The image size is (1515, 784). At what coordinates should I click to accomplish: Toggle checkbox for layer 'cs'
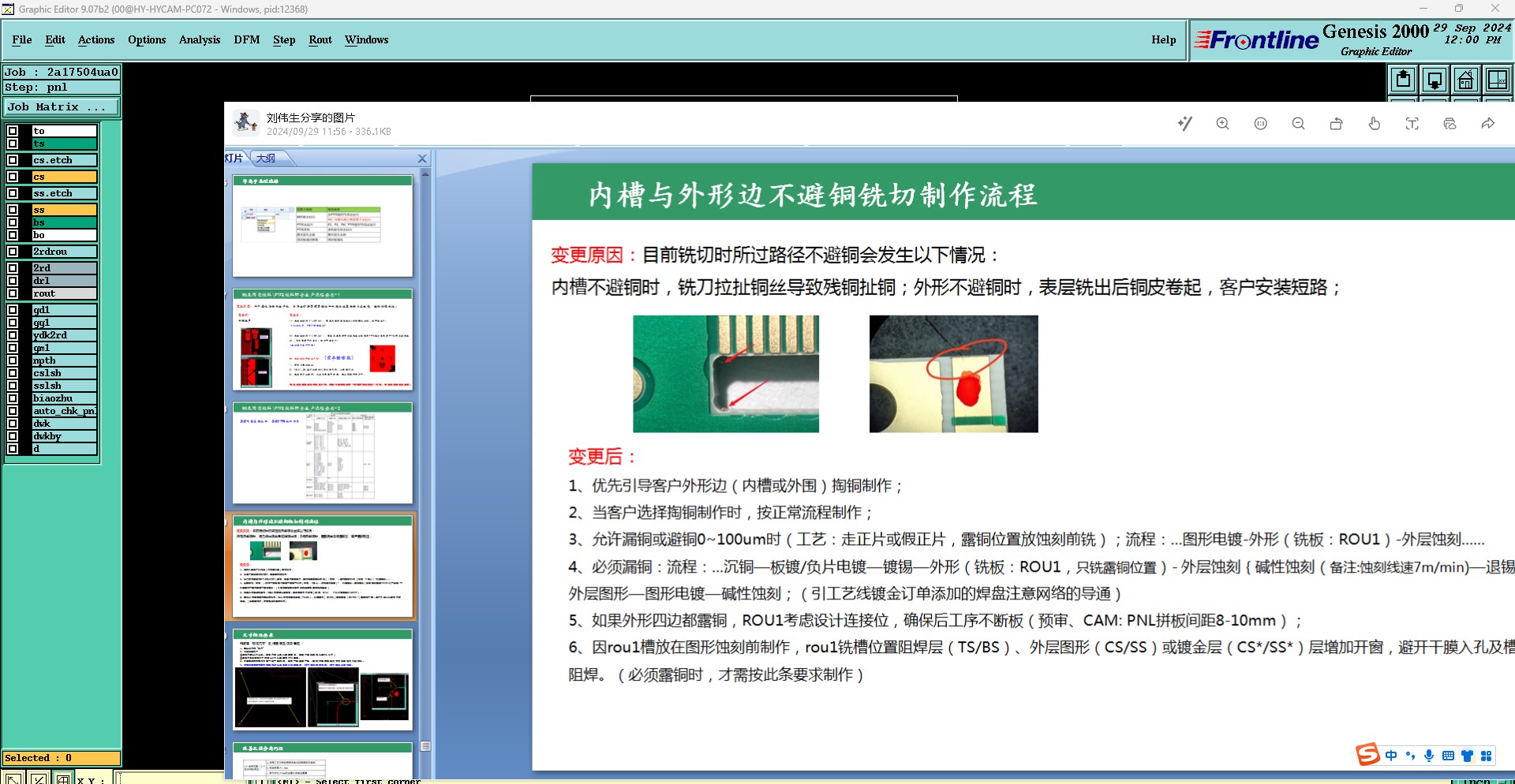[x=13, y=177]
